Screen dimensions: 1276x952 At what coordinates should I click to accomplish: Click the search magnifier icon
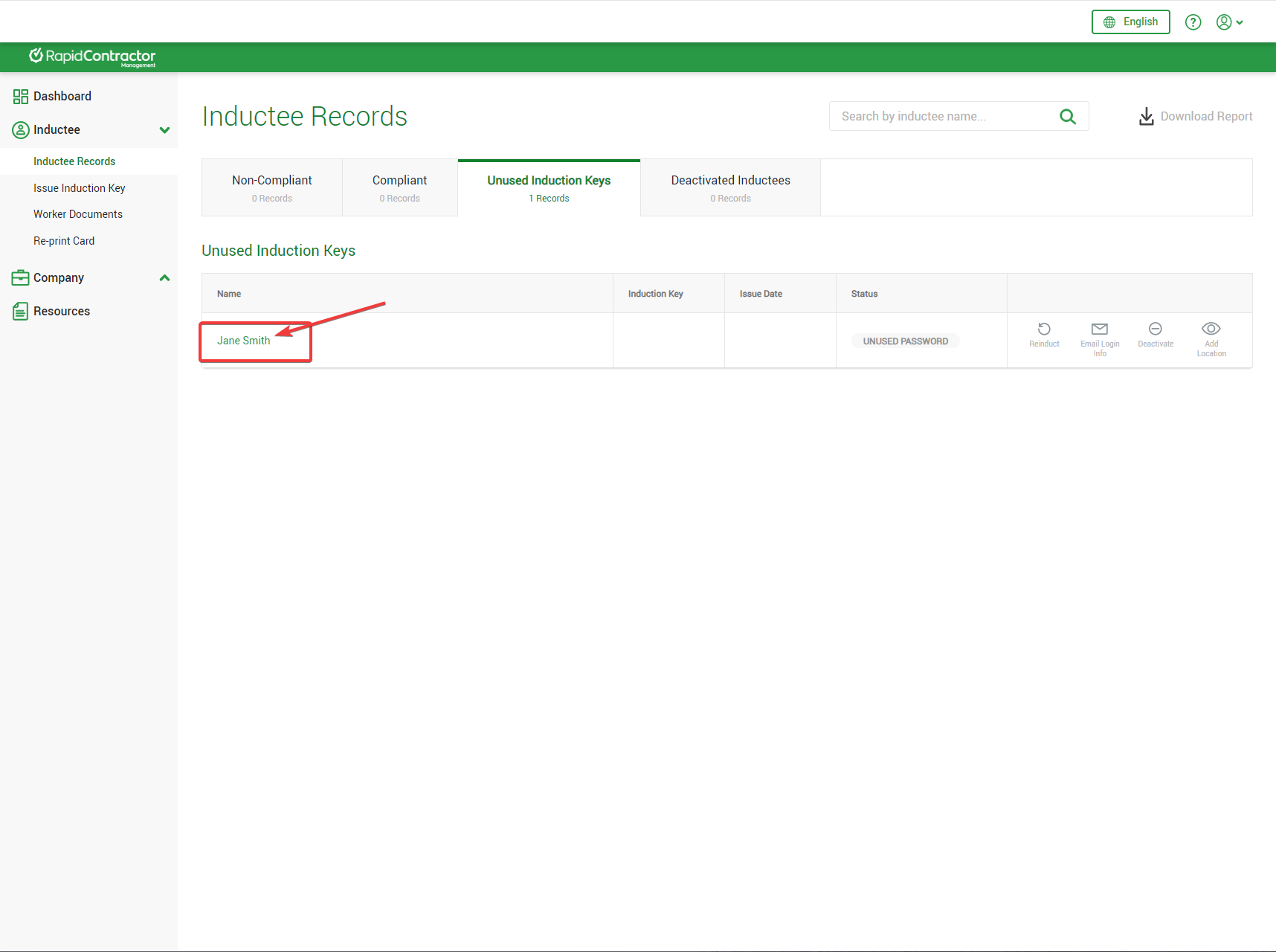pyautogui.click(x=1068, y=117)
